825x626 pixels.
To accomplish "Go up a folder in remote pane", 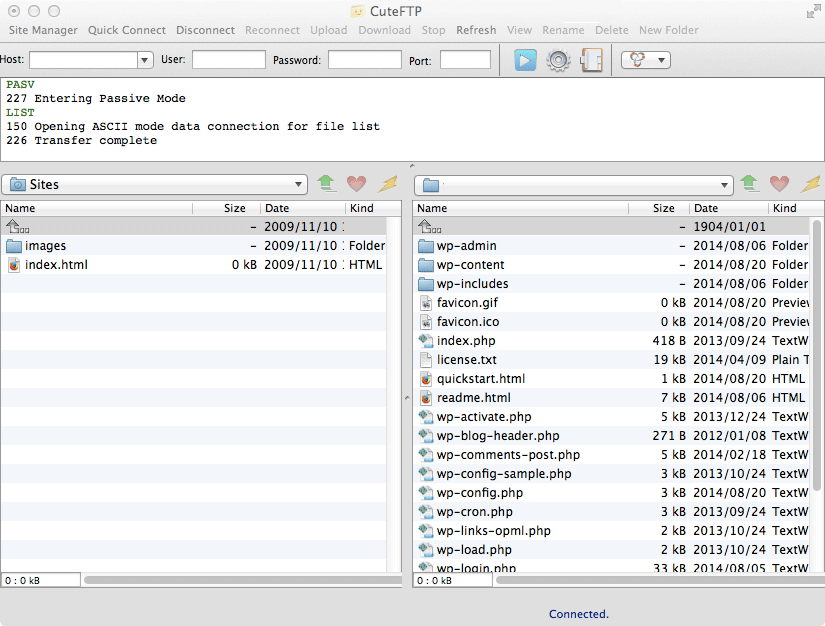I will [749, 184].
